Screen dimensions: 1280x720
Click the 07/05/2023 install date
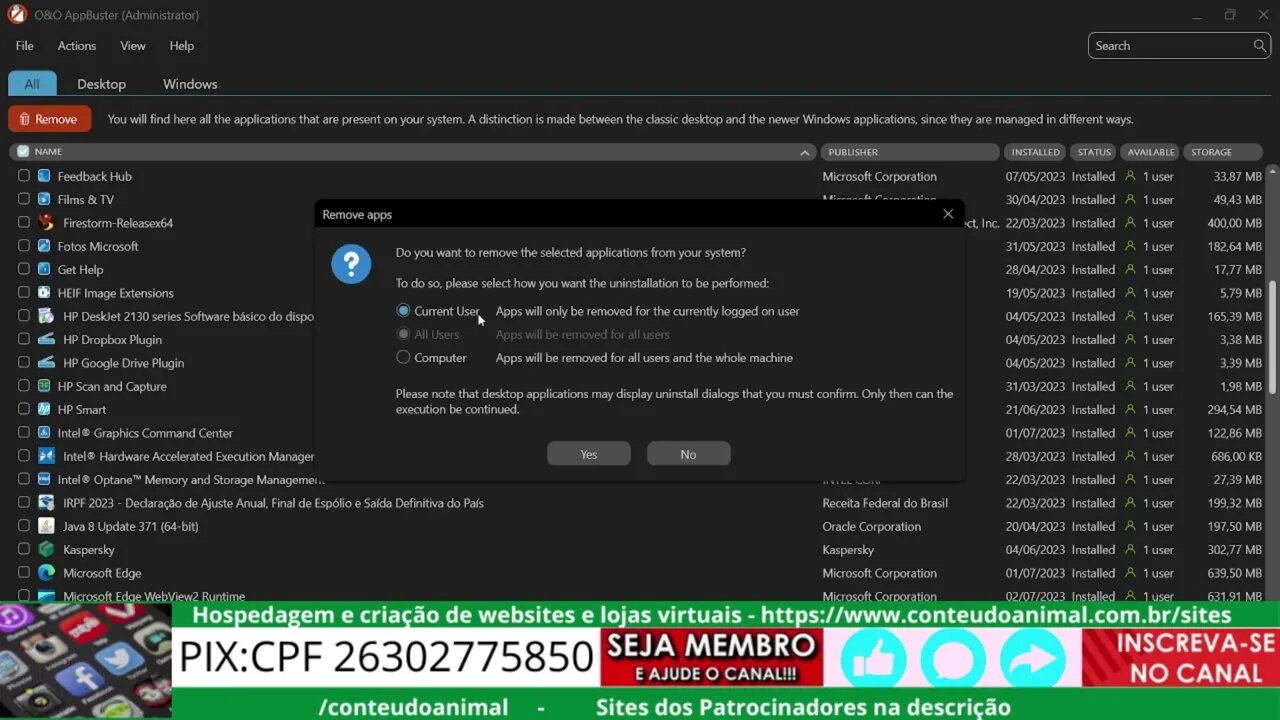(1035, 176)
